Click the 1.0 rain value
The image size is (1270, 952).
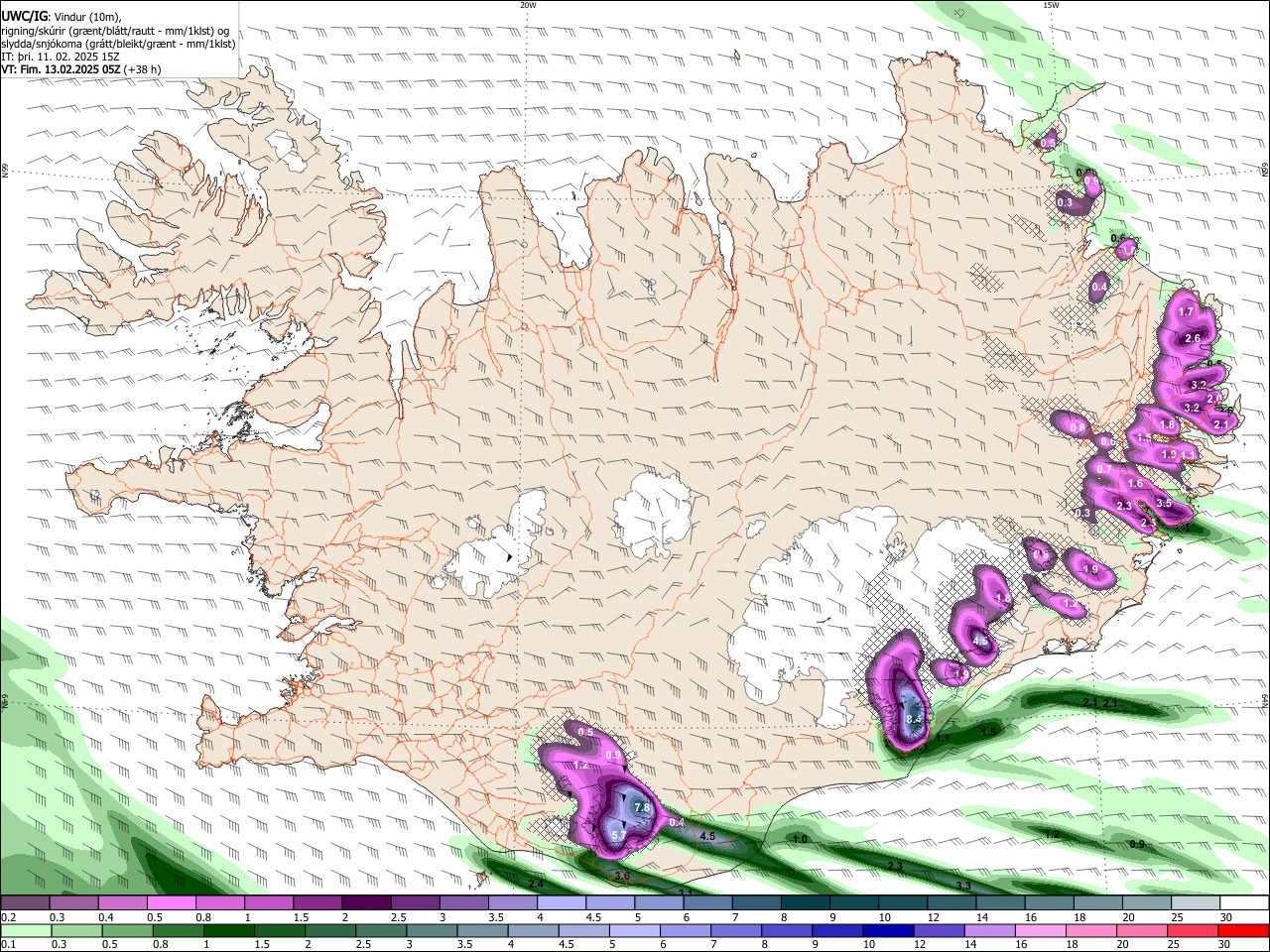coord(801,839)
